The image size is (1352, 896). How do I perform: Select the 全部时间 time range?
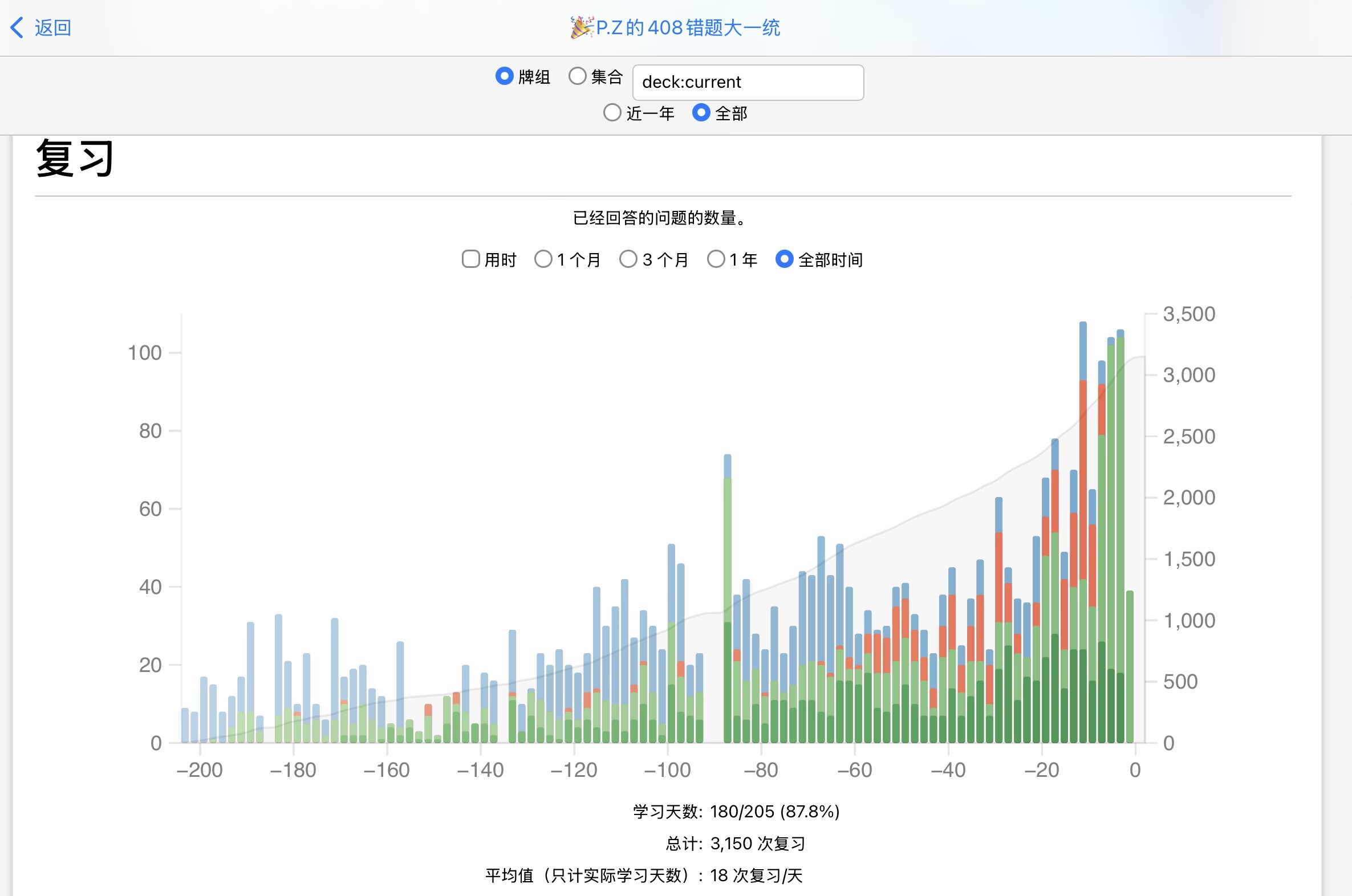(783, 259)
